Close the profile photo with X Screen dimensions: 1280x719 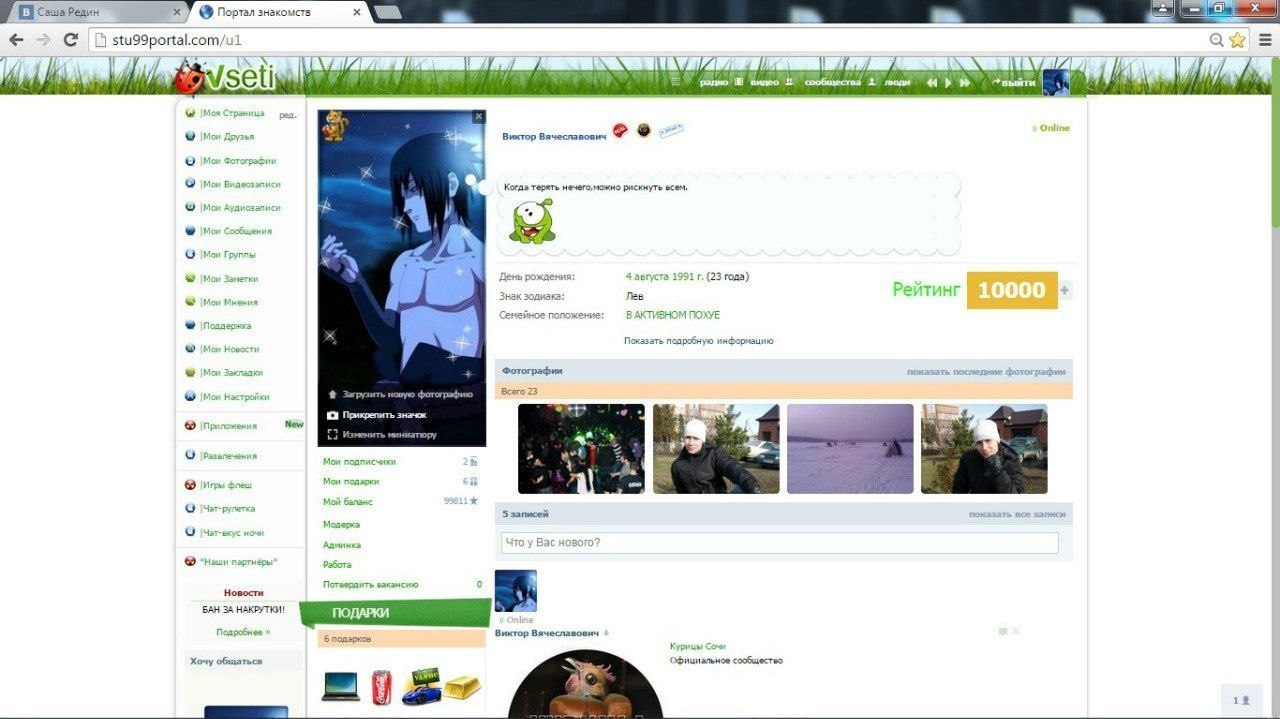(x=478, y=117)
